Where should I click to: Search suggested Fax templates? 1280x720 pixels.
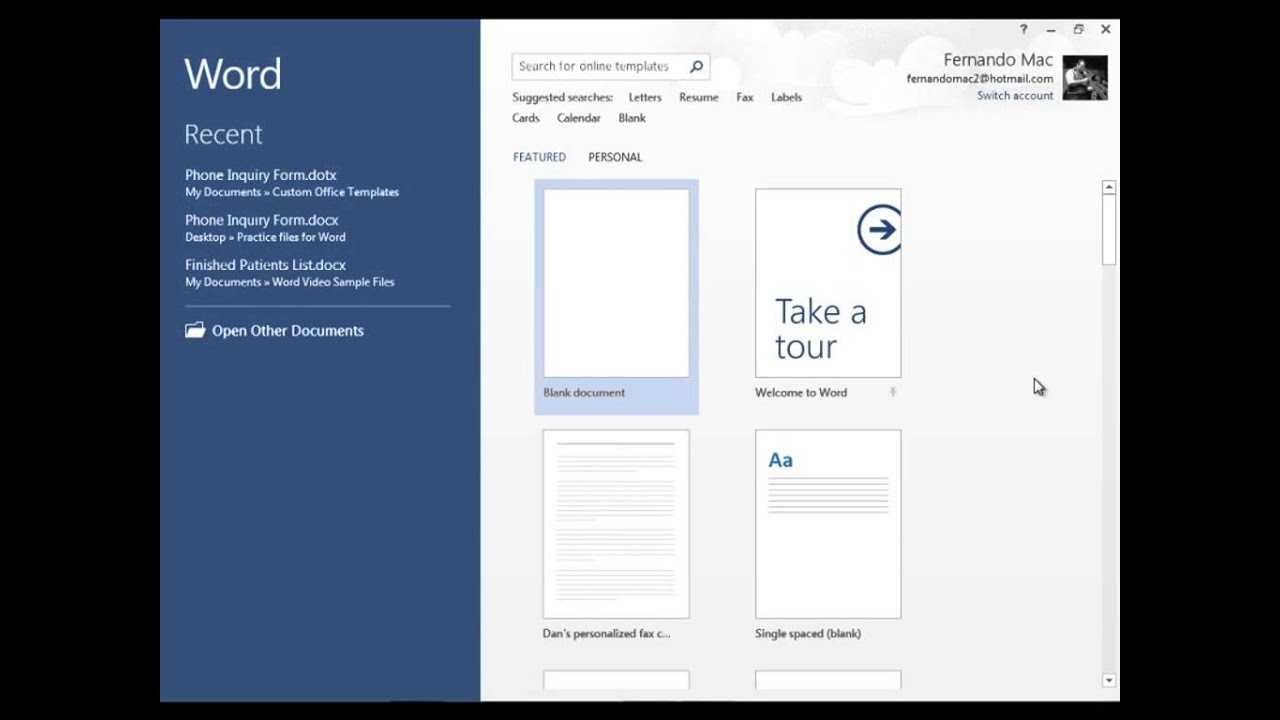coord(745,97)
